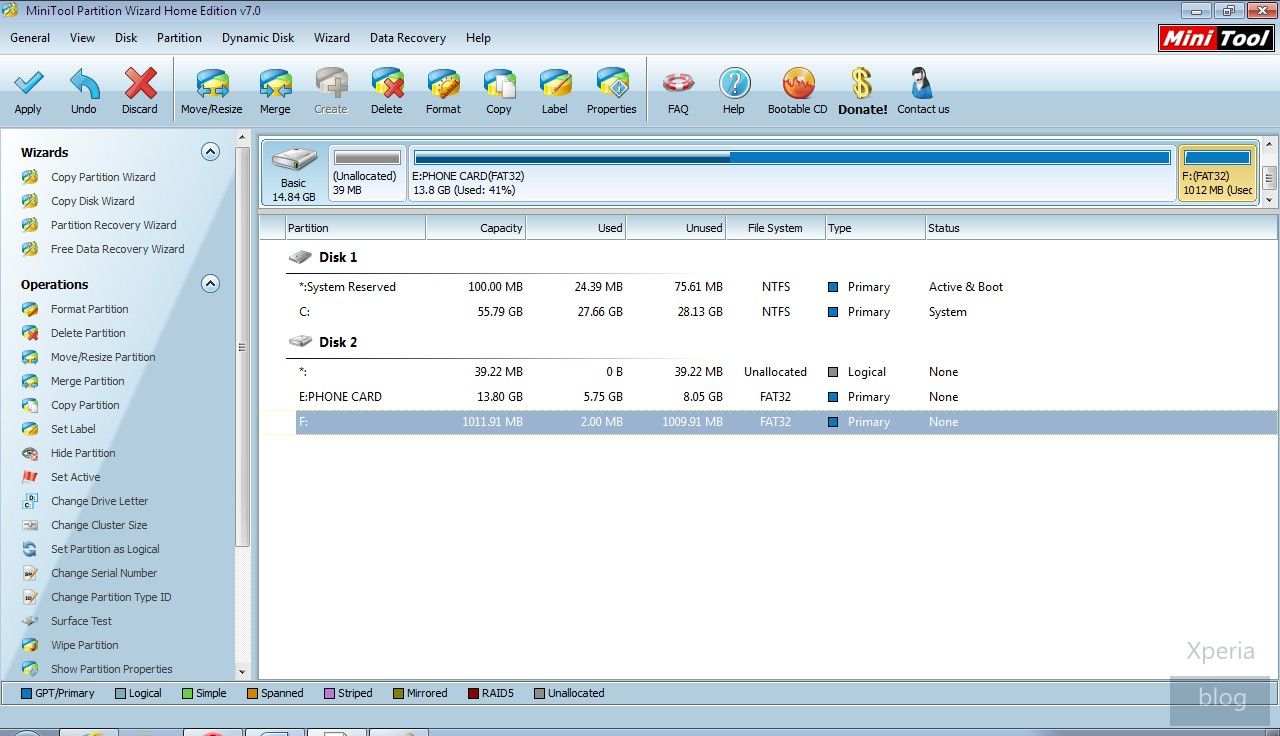This screenshot has height=736, width=1280.
Task: Select the C: partition row
Action: tap(768, 312)
